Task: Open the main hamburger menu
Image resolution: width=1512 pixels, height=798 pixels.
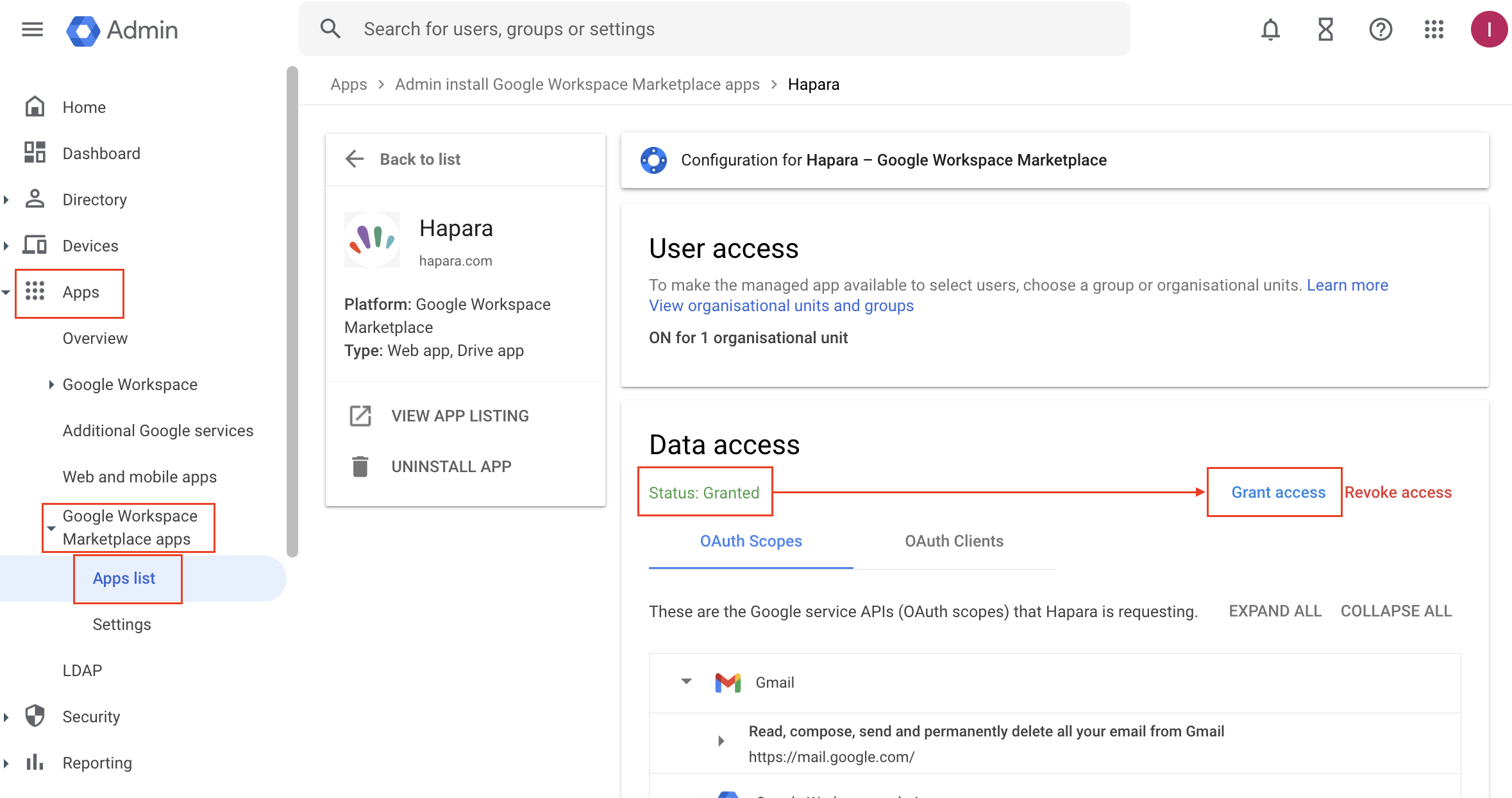Action: [x=32, y=30]
